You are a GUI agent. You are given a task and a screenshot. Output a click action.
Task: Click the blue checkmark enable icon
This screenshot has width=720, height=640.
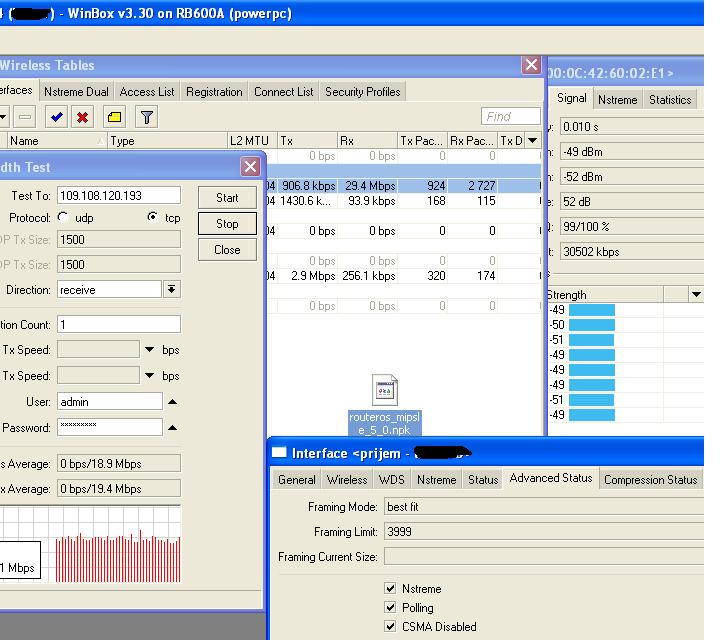(x=57, y=118)
